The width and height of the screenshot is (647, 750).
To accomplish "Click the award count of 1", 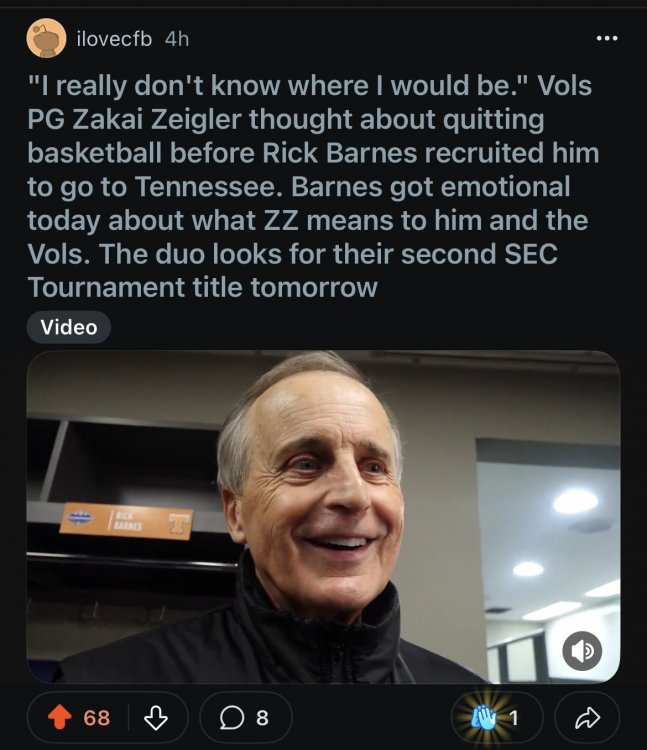I will click(514, 717).
